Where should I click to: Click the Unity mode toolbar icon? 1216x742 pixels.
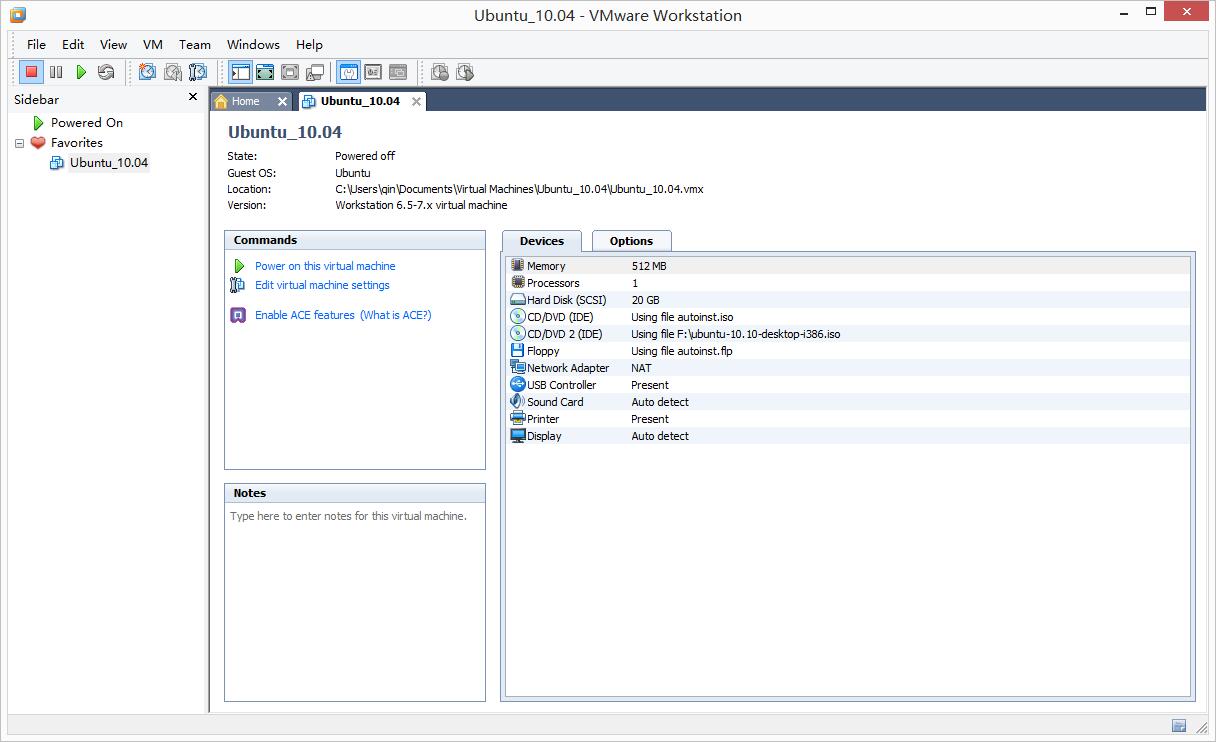click(315, 72)
